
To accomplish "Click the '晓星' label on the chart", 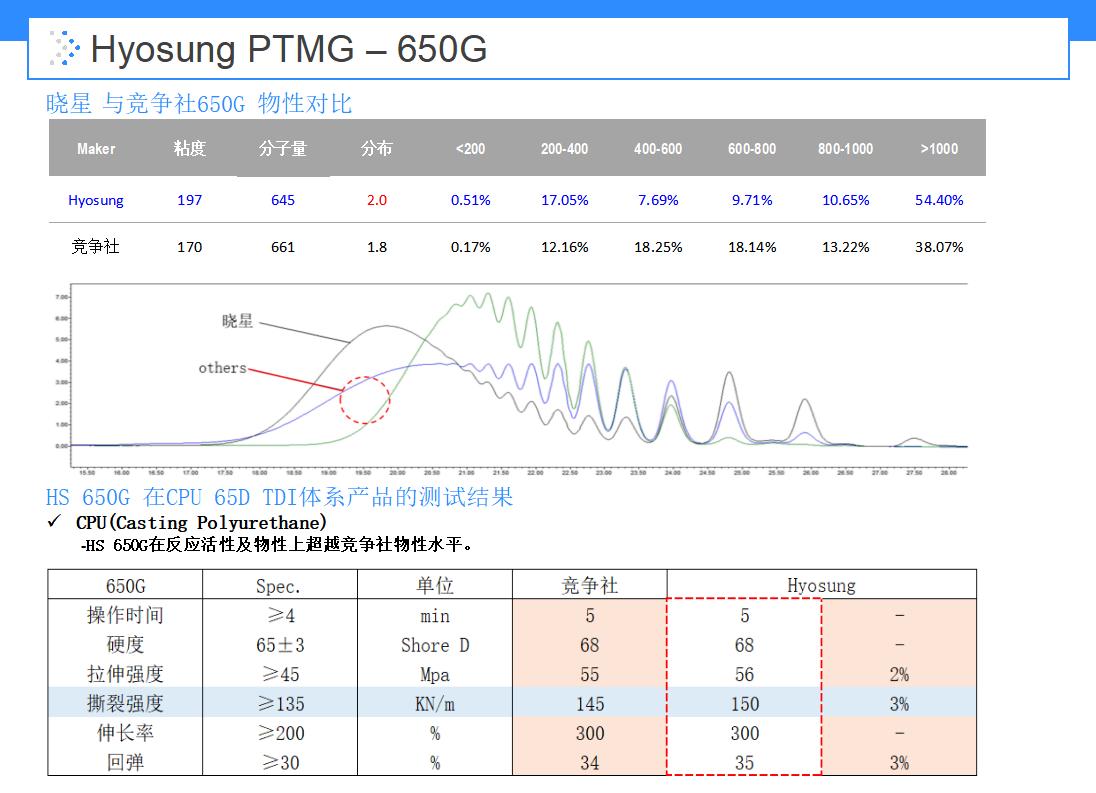I will (237, 321).
